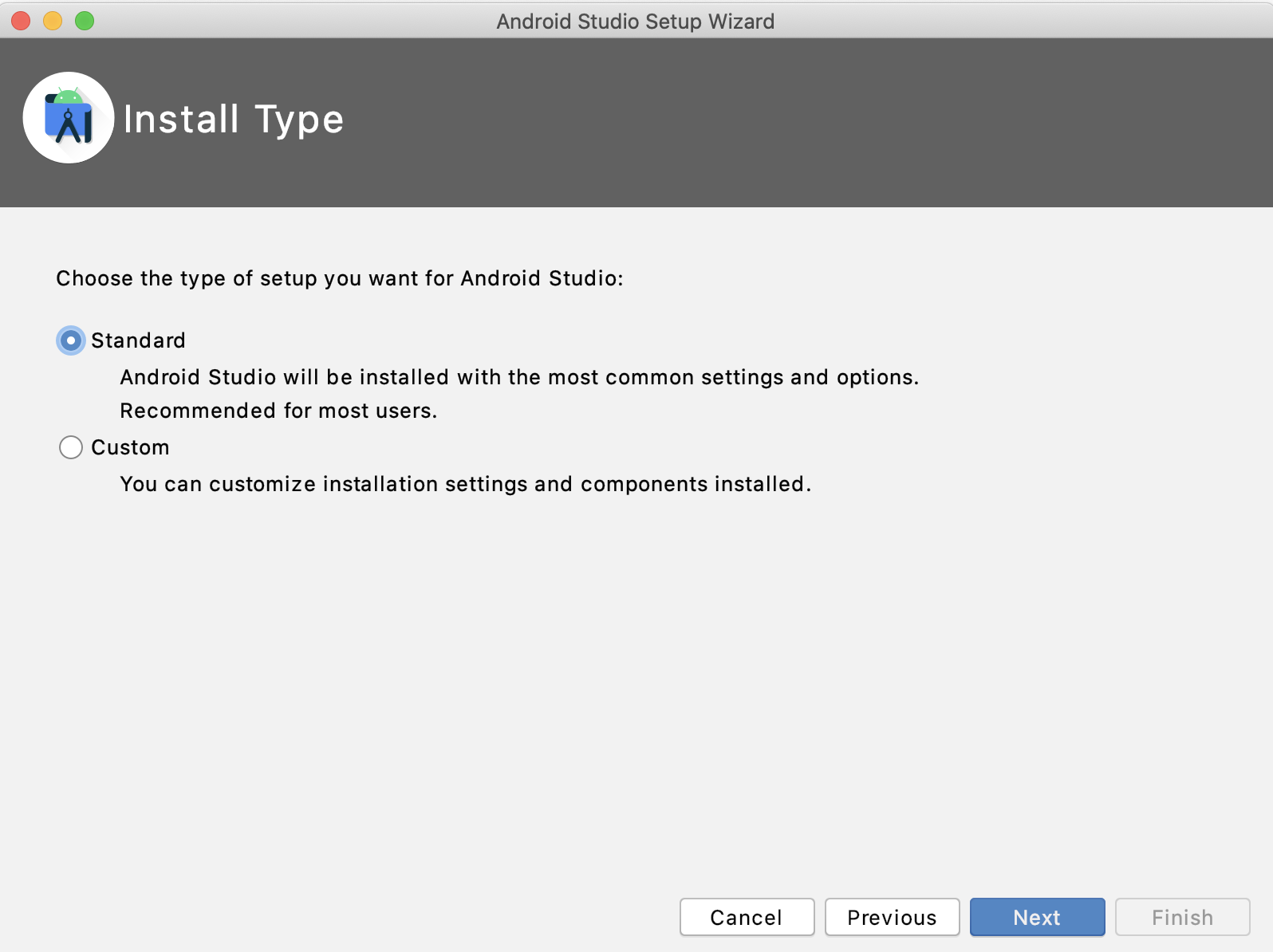Click 'Android Studio will be installed' description line
Viewport: 1273px width, 952px height.
(519, 377)
